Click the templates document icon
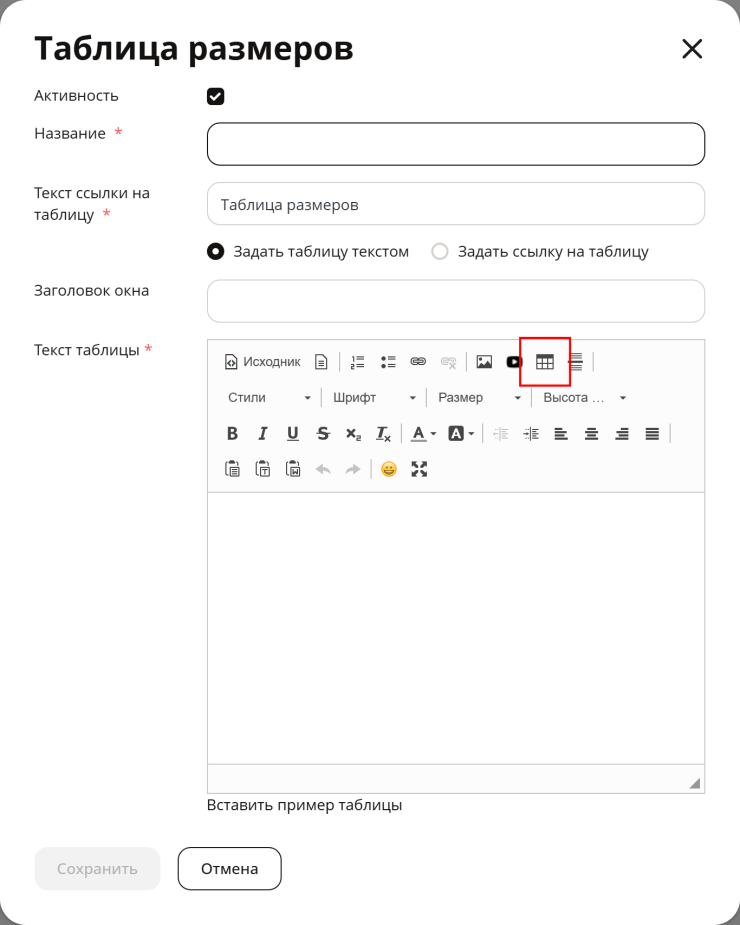740x925 pixels. coord(321,362)
